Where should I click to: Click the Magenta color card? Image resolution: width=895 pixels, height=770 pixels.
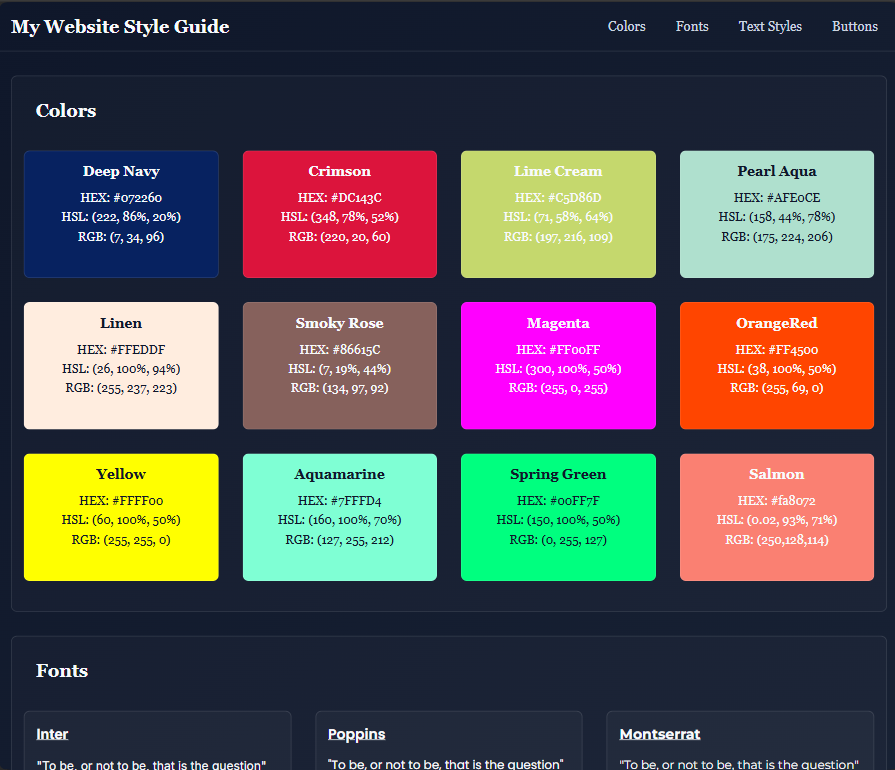[x=558, y=365]
